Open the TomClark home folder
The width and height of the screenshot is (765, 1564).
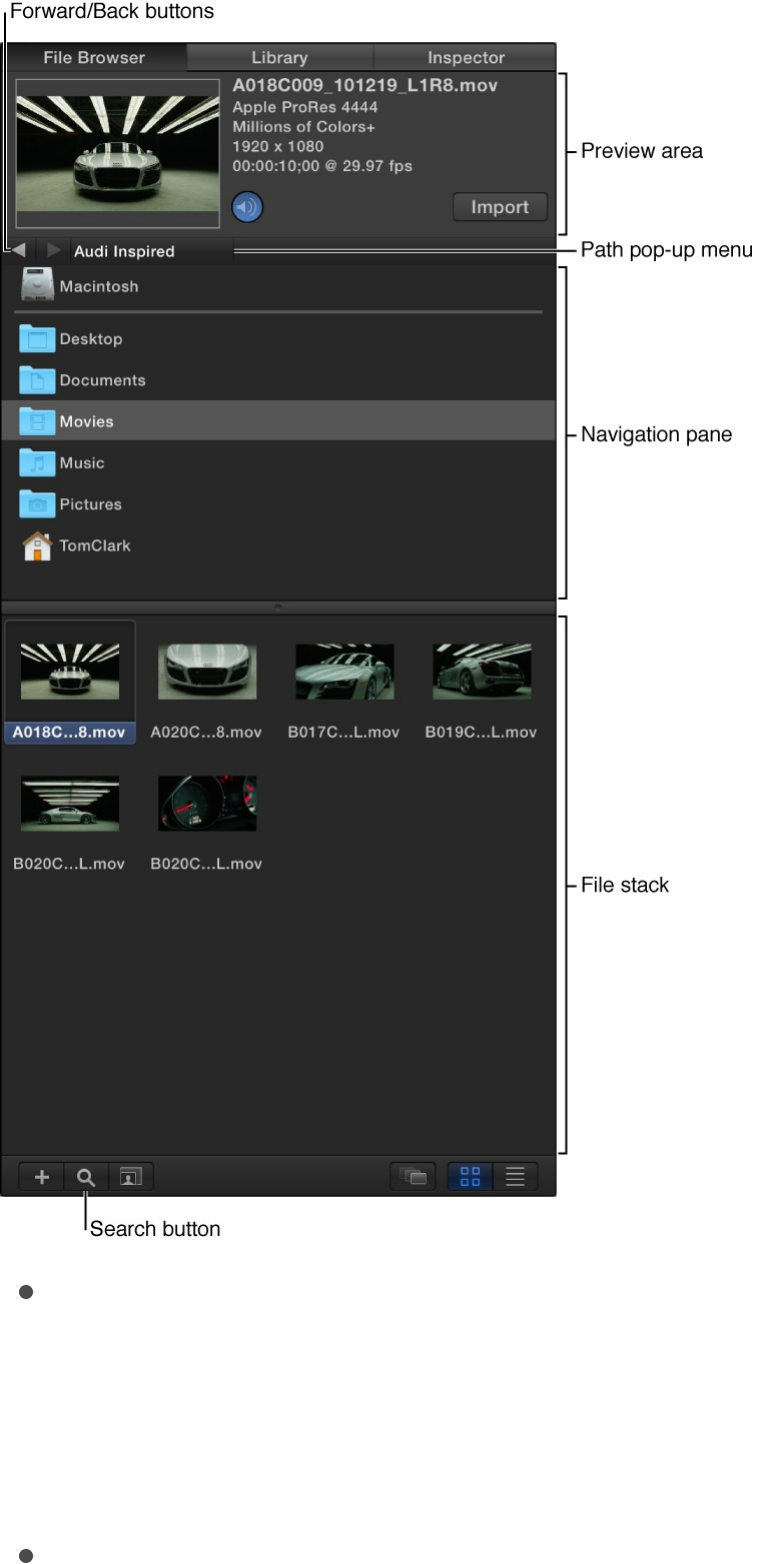tap(278, 546)
